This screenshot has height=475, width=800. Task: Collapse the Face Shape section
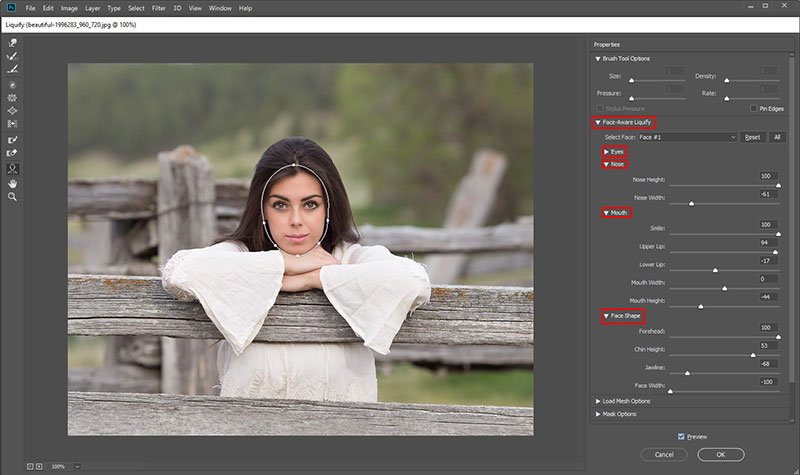point(606,316)
